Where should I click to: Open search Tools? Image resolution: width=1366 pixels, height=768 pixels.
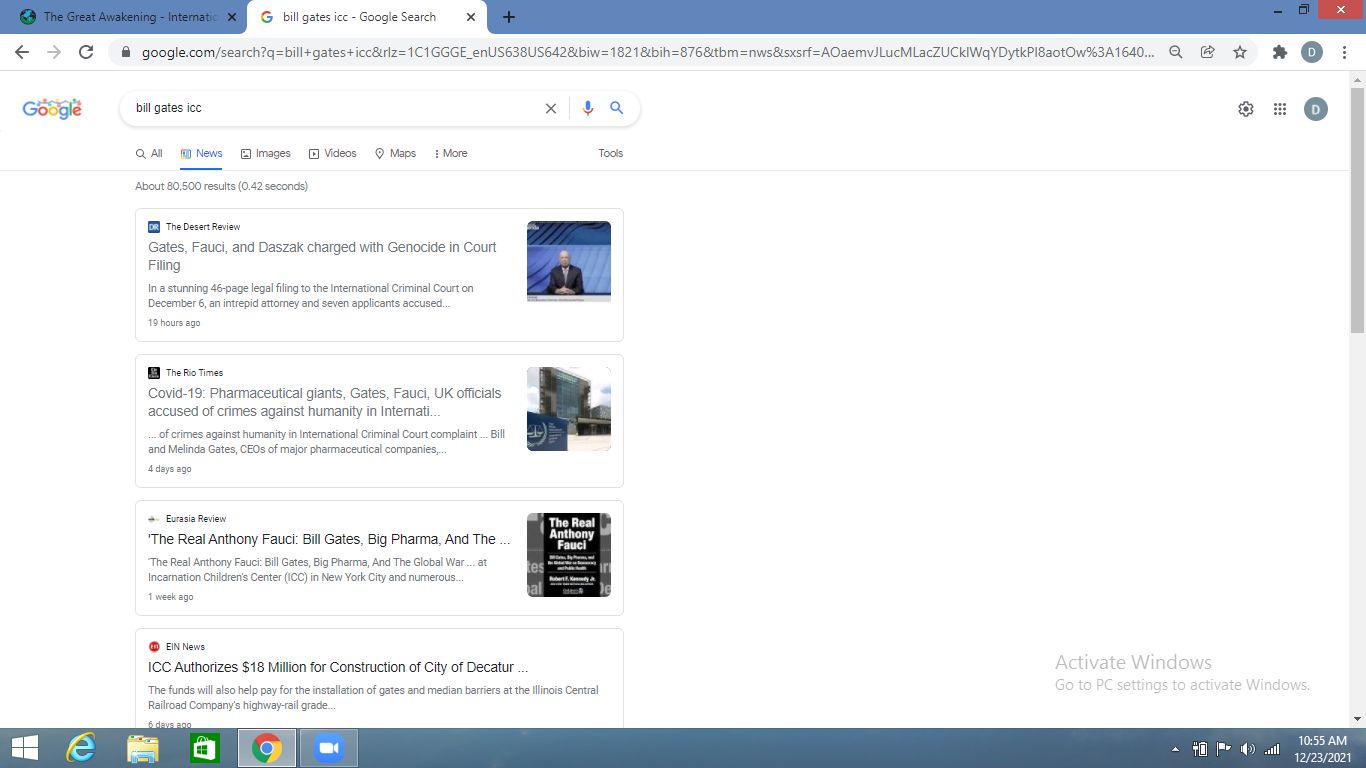611,153
